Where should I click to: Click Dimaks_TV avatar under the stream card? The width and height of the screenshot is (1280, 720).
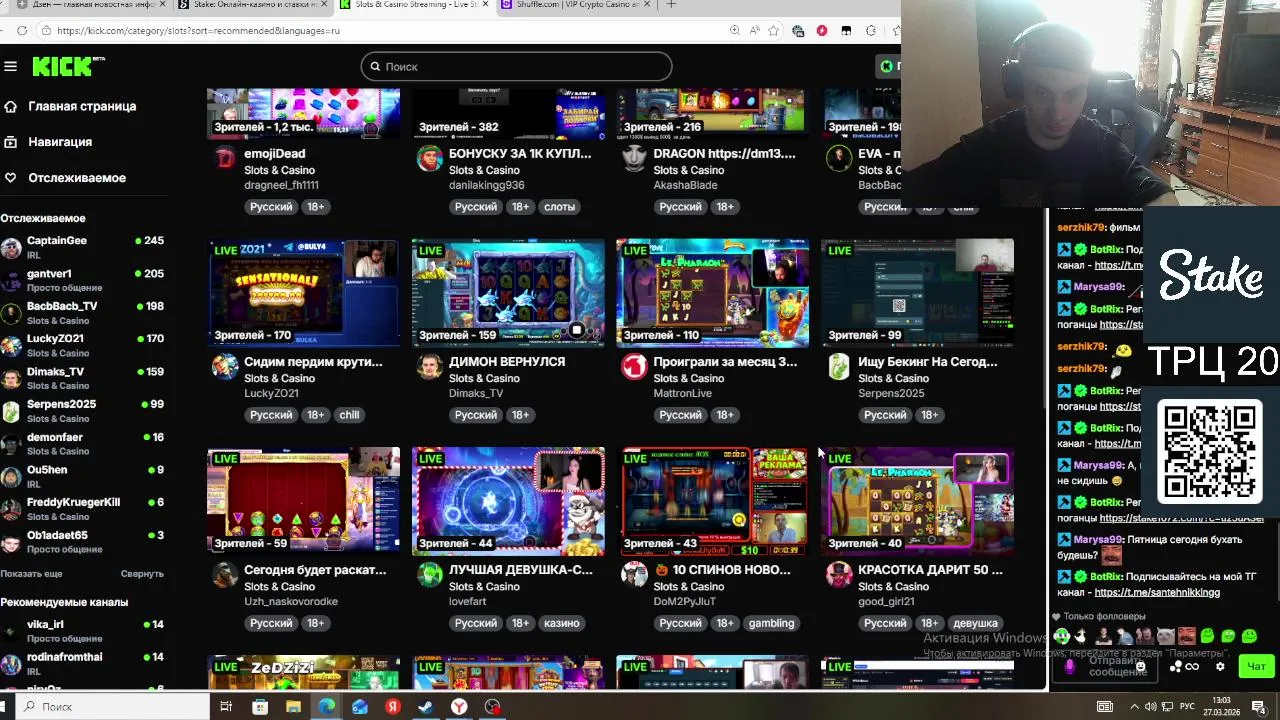429,367
